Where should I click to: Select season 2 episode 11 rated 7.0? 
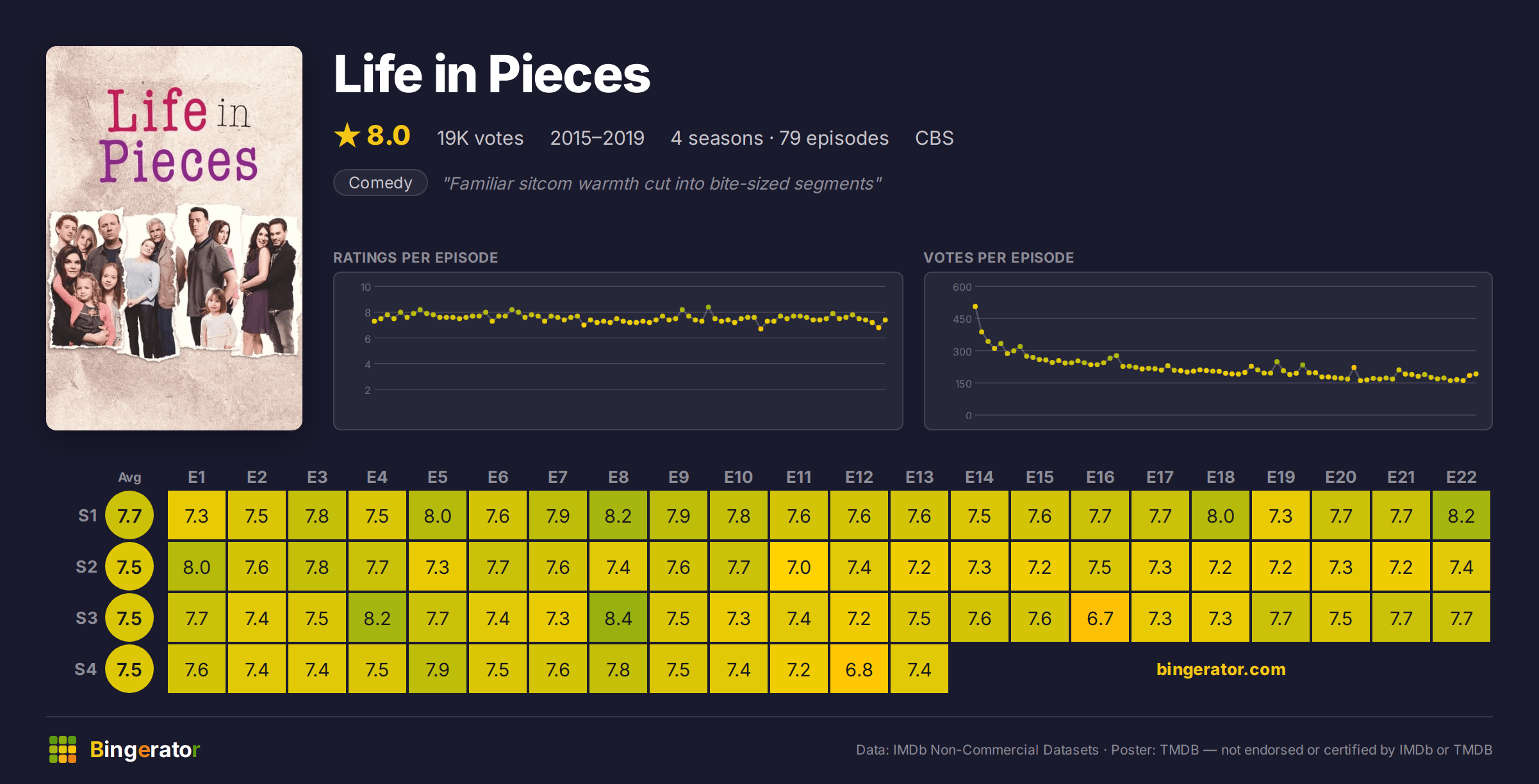(799, 567)
